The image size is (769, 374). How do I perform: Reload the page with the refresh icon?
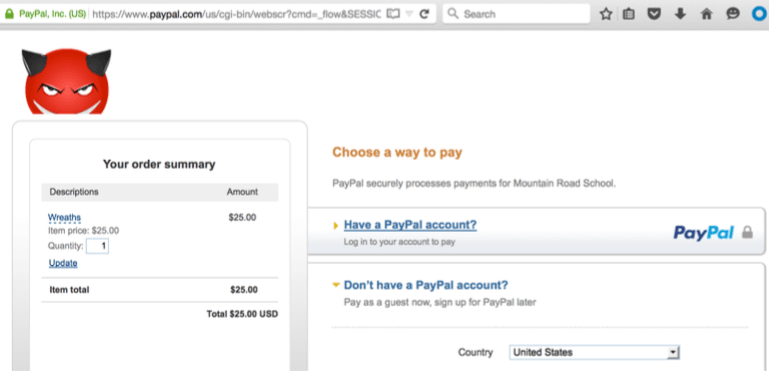(x=425, y=14)
